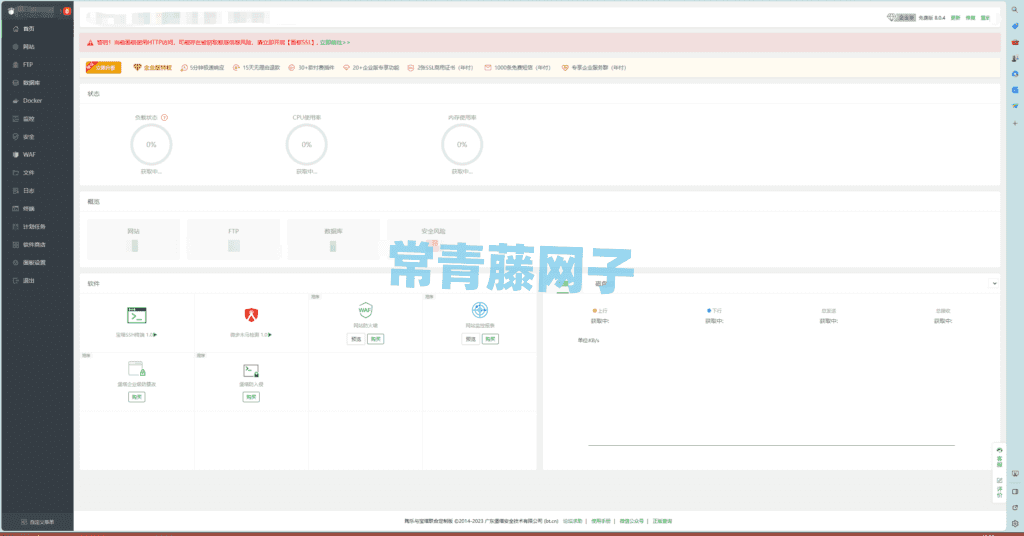This screenshot has width=1024, height=536.
Task: Open 自定义菜单 custom menu at sidebar bottom
Action: (37, 522)
